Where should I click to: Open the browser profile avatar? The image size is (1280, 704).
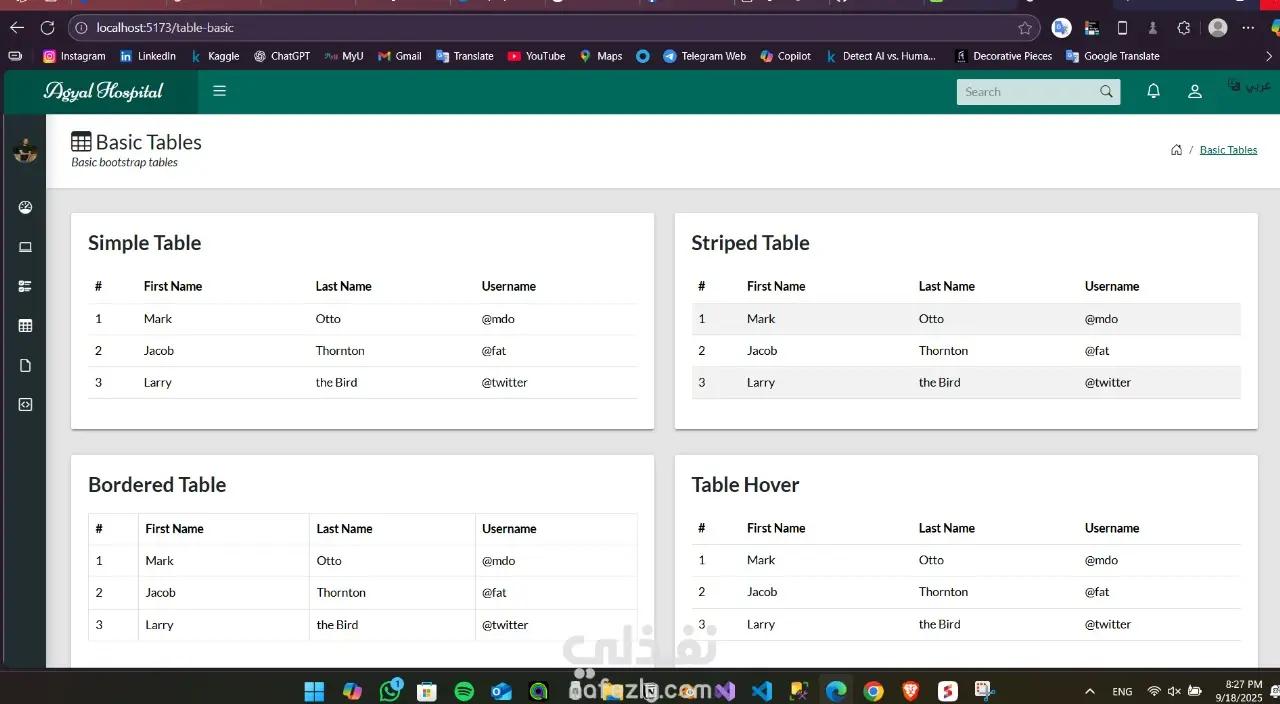pos(1217,28)
